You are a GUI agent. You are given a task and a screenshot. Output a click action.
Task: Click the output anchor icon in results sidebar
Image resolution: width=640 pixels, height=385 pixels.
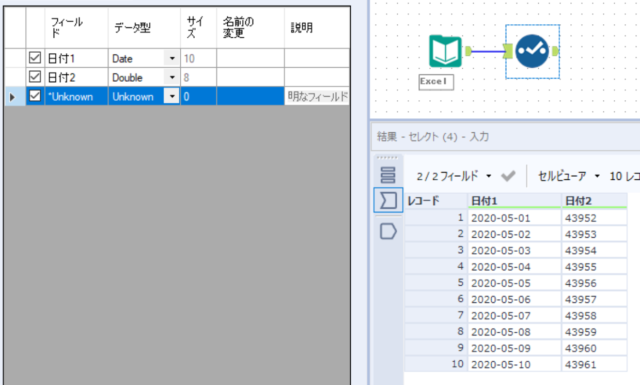tap(388, 231)
